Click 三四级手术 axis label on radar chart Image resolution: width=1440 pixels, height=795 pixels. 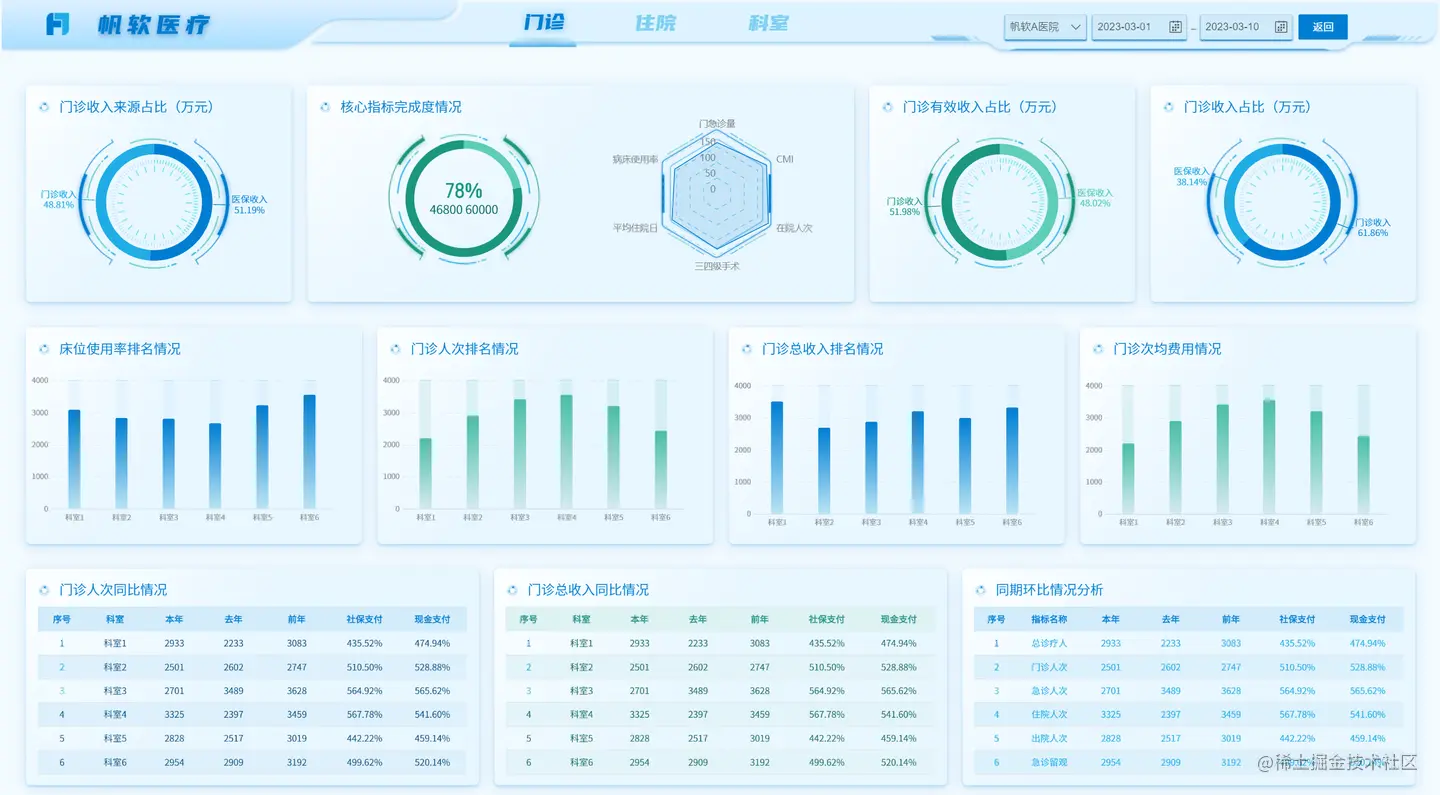click(717, 266)
